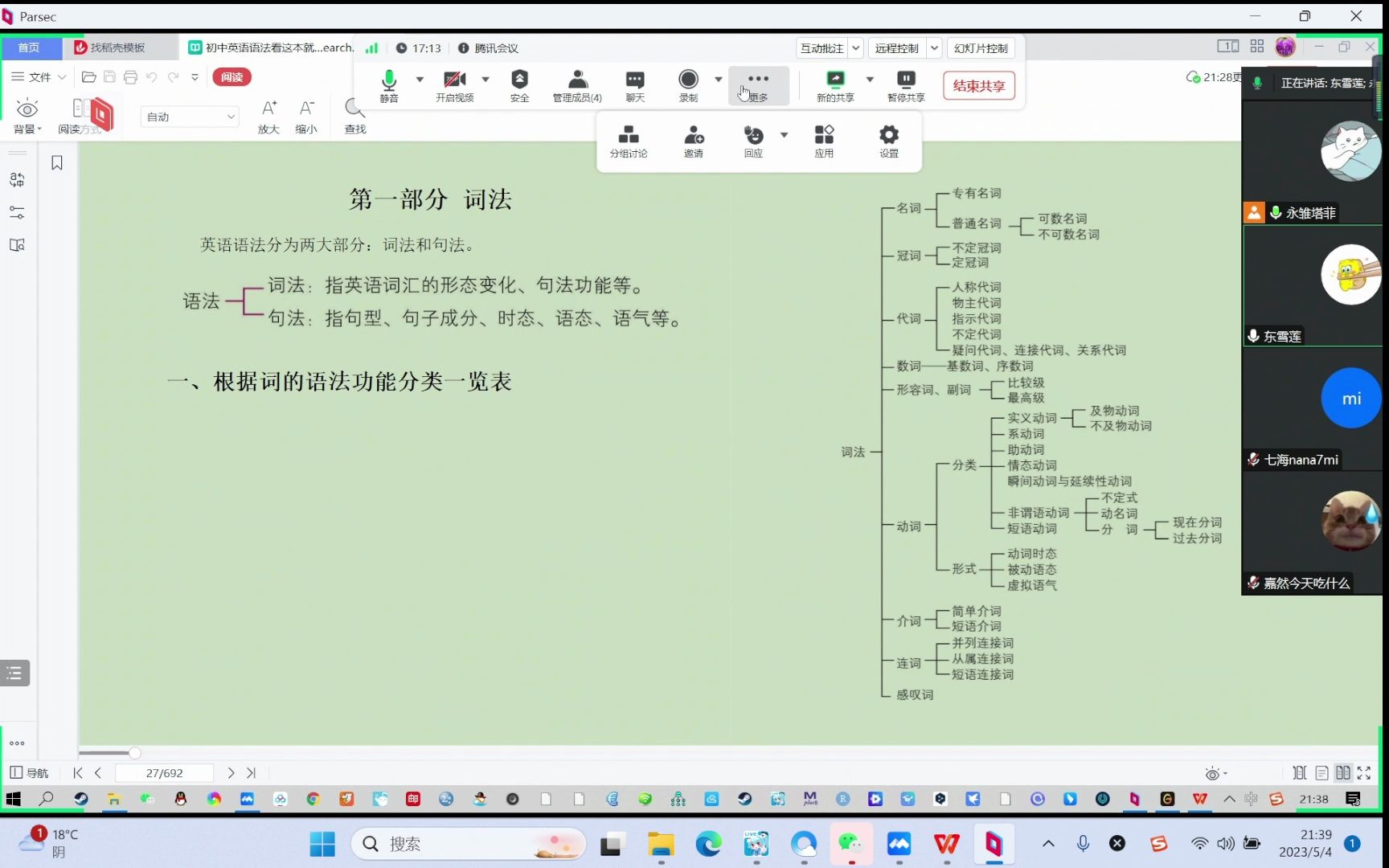Select participant 七海nana7mi tile
This screenshot has height=868, width=1389.
[1312, 408]
